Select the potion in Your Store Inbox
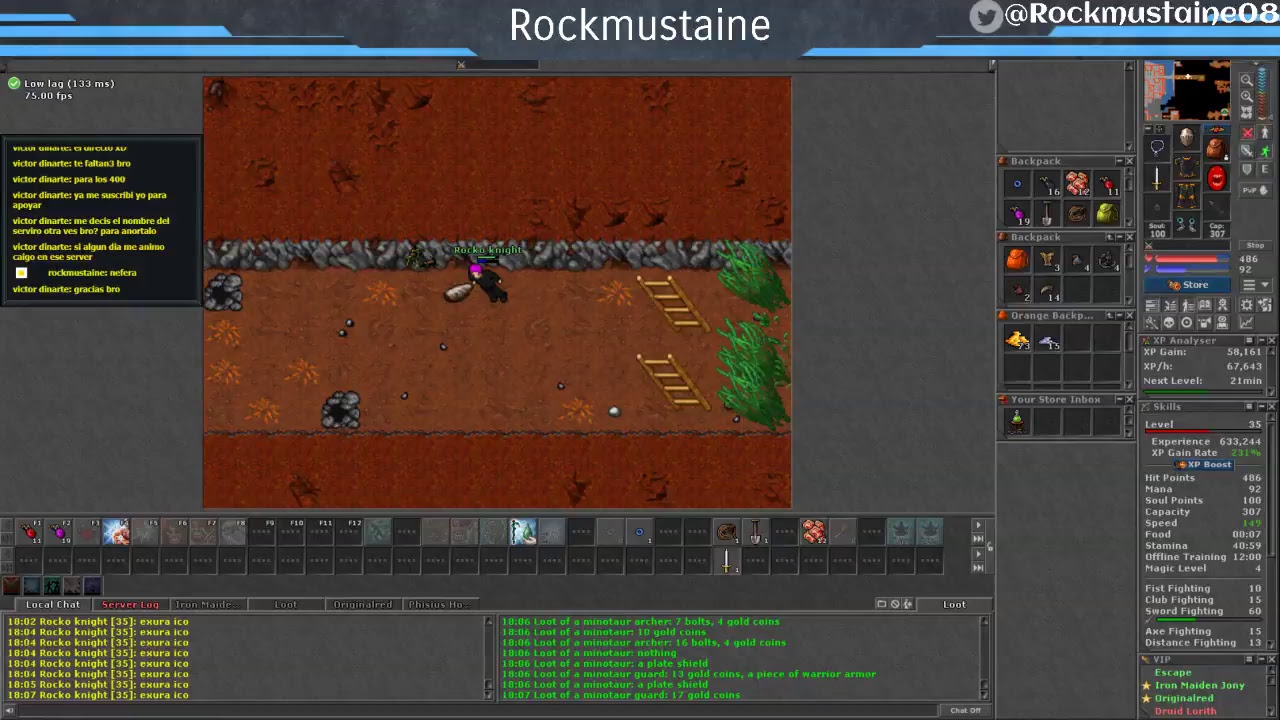Image resolution: width=1280 pixels, height=720 pixels. pos(1017,423)
